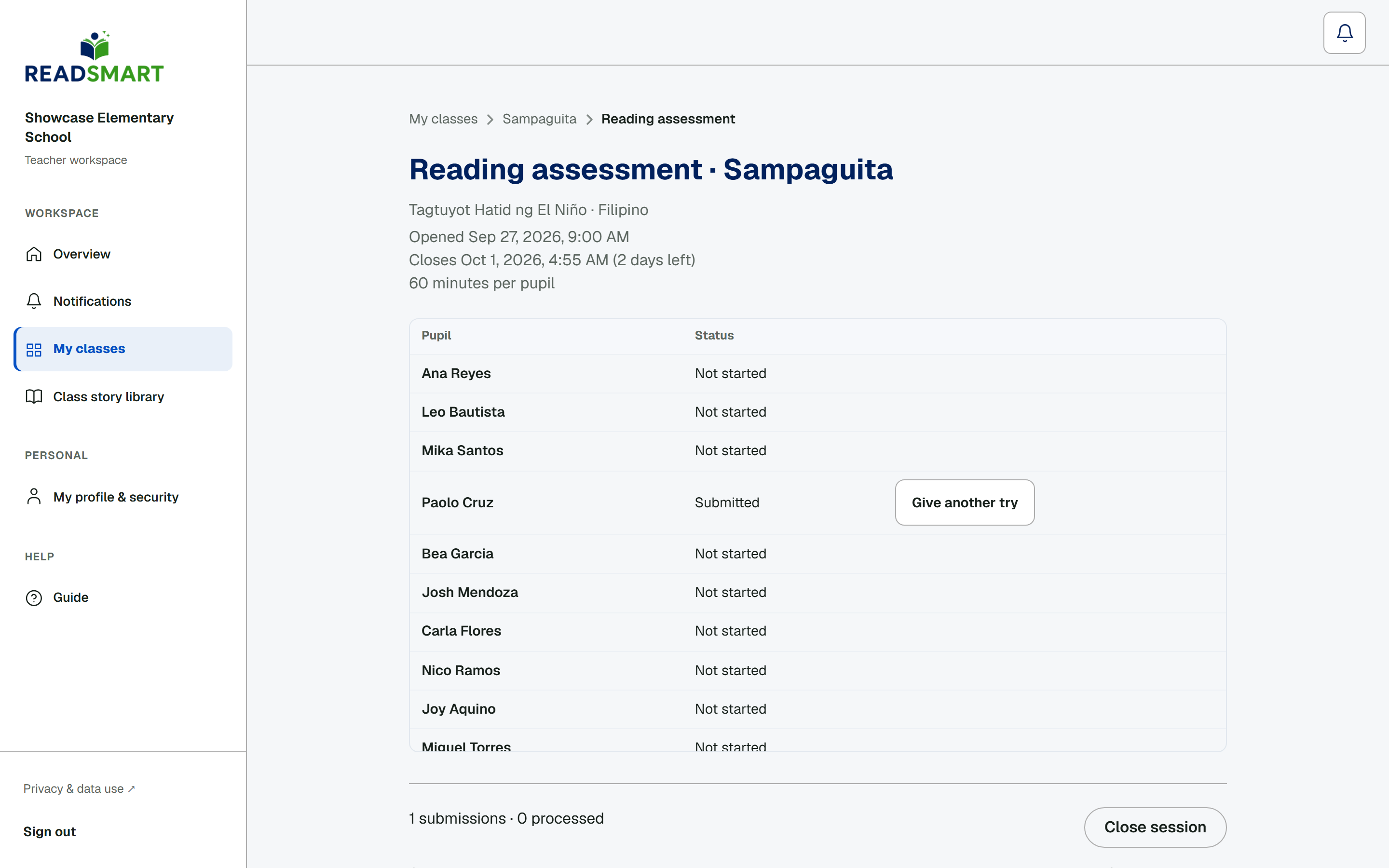Click the Overview home icon
1389x868 pixels.
[34, 254]
